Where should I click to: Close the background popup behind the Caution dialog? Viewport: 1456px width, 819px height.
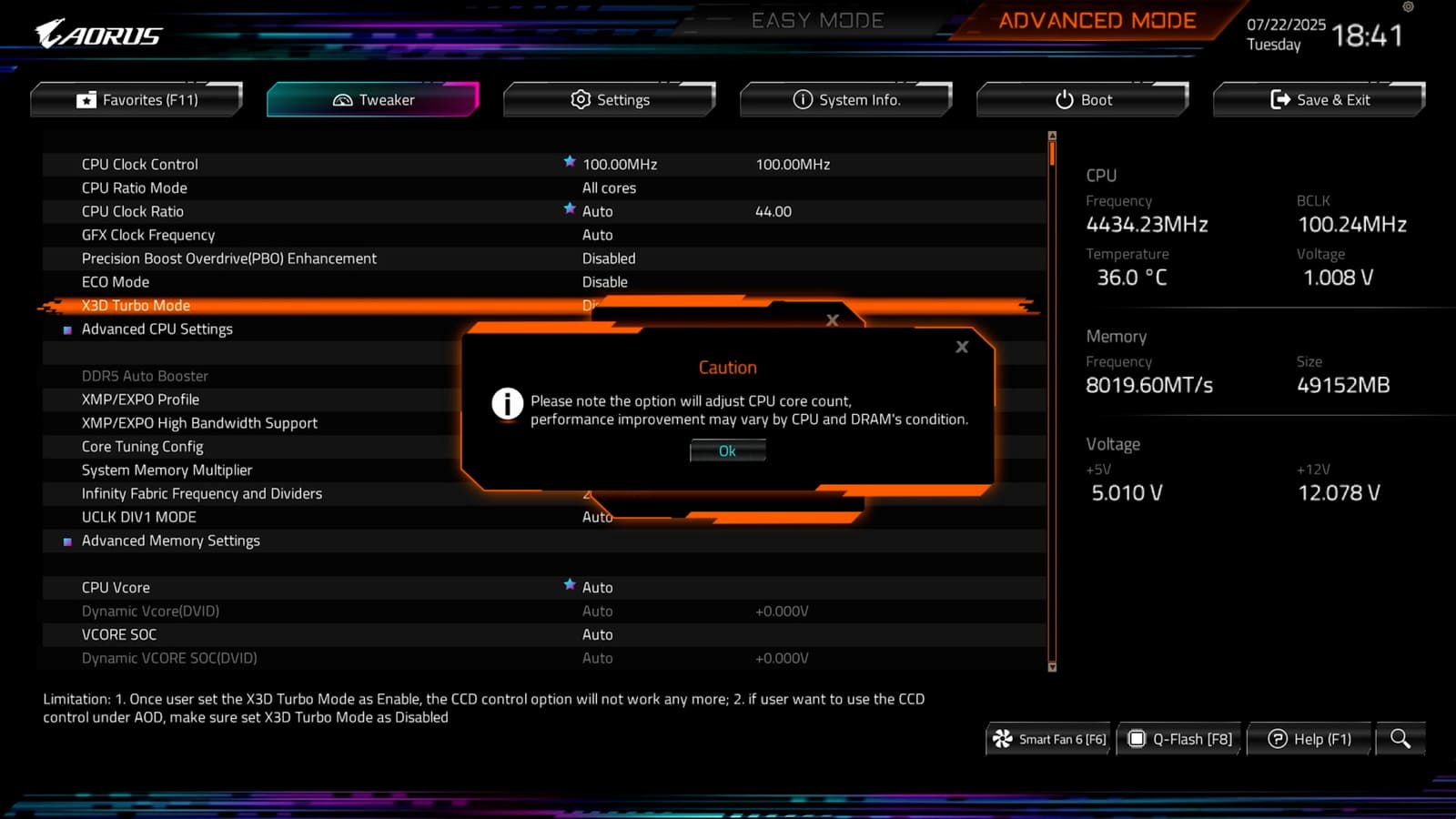point(832,320)
